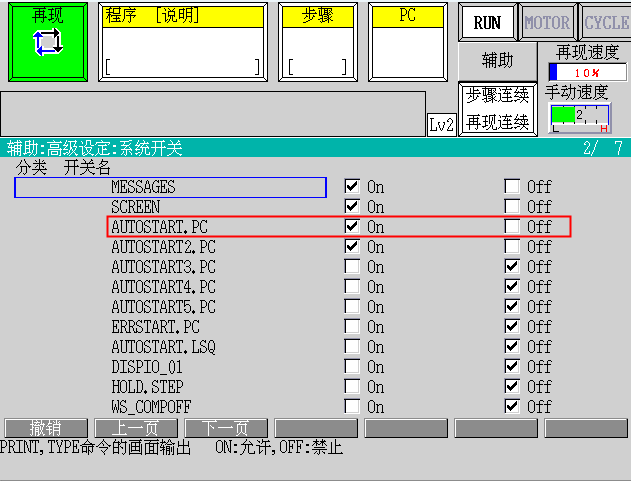Adjust the 手动速度 manual speed indicator
Image resolution: width=631 pixels, height=481 pixels.
click(x=580, y=118)
